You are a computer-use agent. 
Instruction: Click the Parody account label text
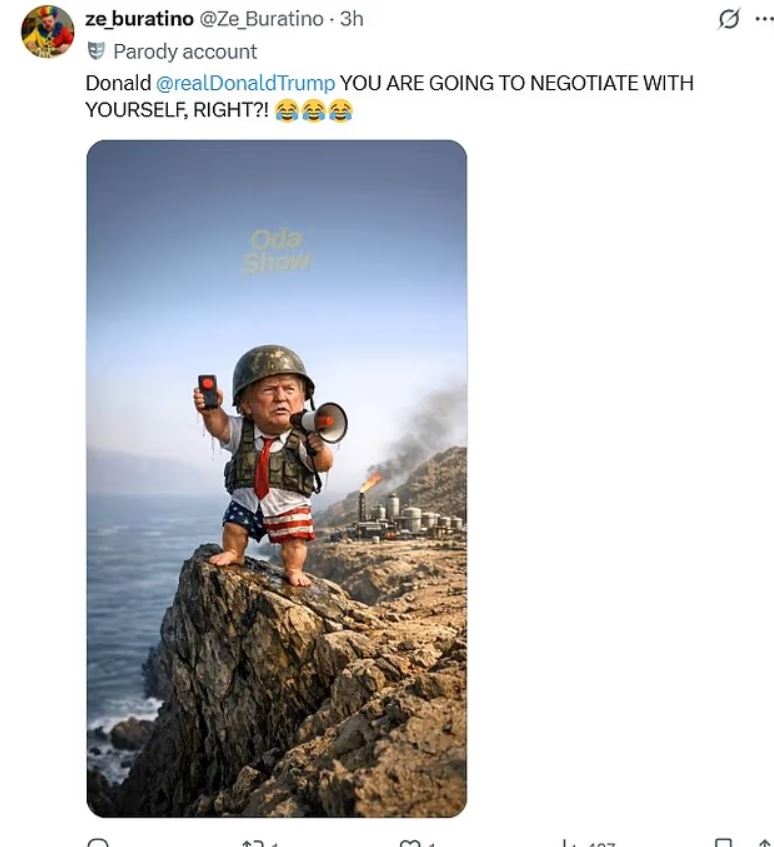point(184,51)
